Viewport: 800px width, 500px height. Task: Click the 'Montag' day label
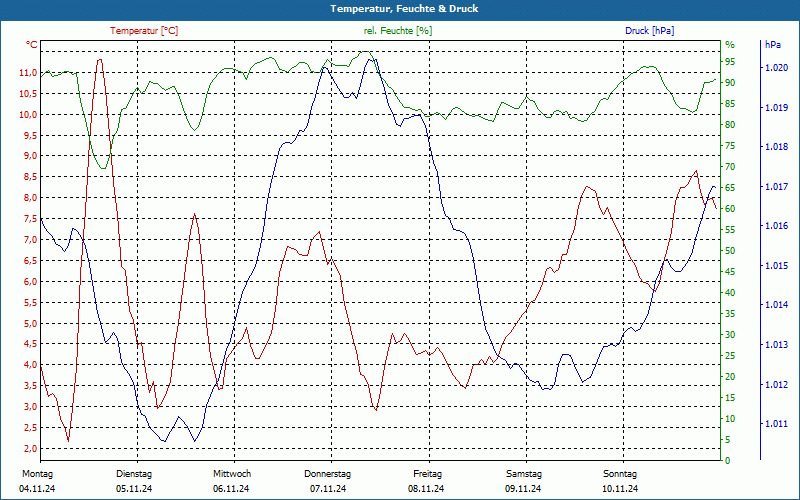pyautogui.click(x=37, y=474)
